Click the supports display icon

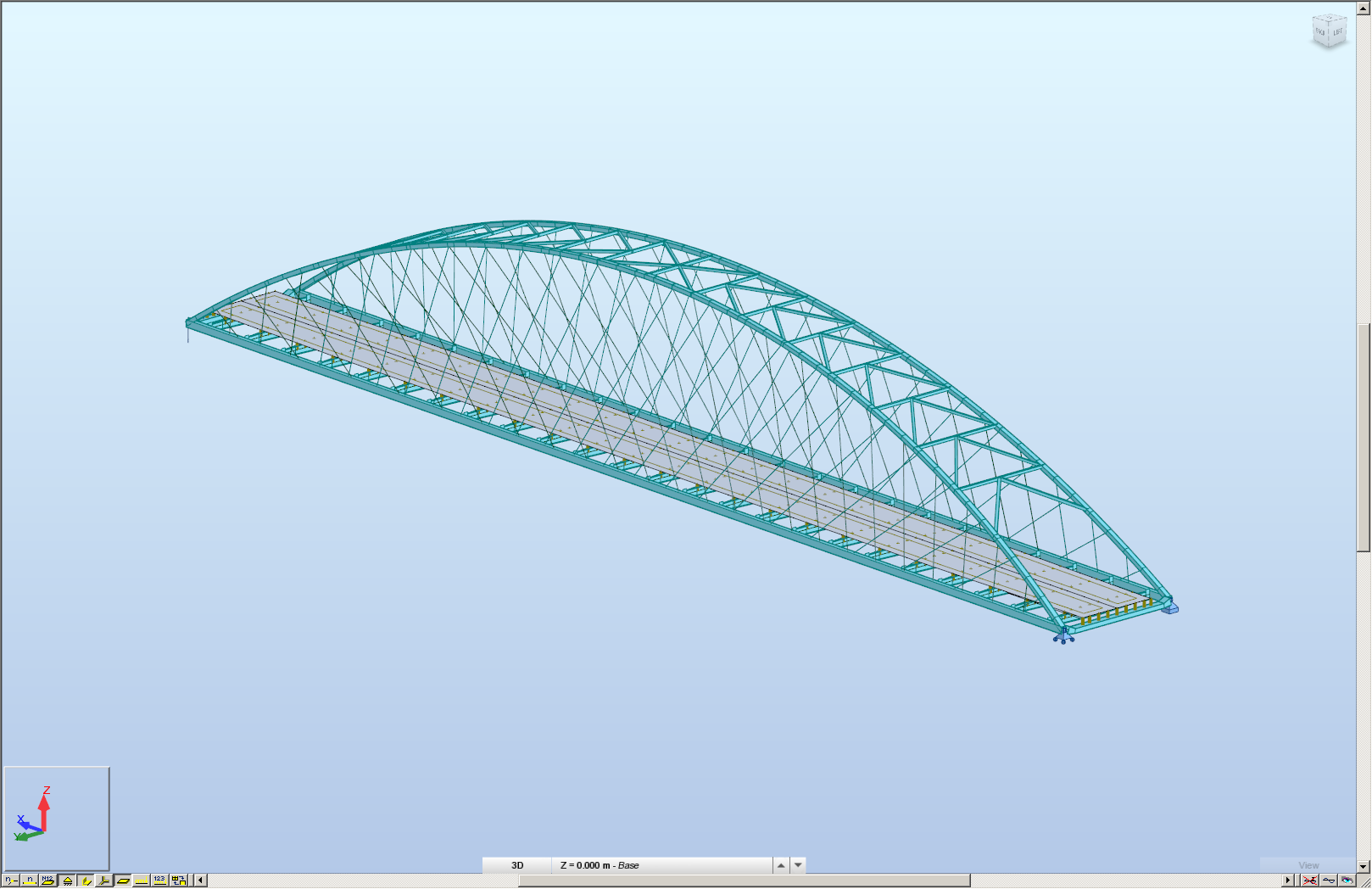68,881
